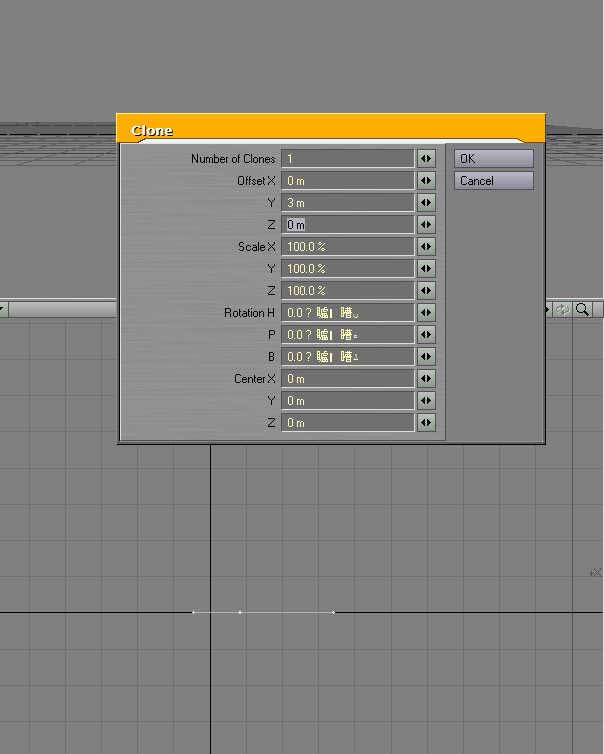This screenshot has width=604, height=754.
Task: Click the arrow button beside Offset Y
Action: [x=427, y=203]
